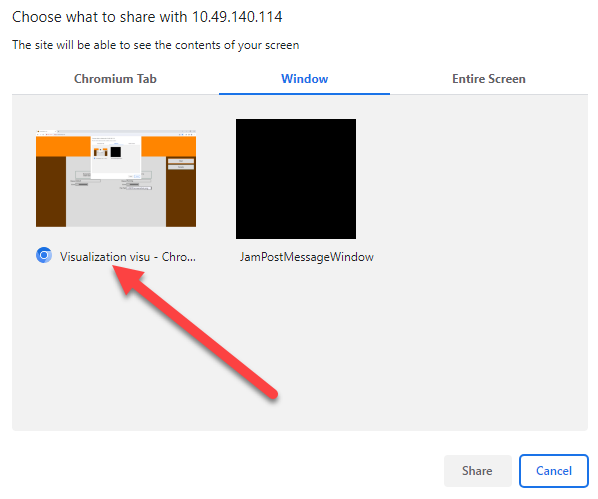The image size is (598, 499).
Task: Choose the black JamPostMessageWindow preview
Action: coord(296,179)
